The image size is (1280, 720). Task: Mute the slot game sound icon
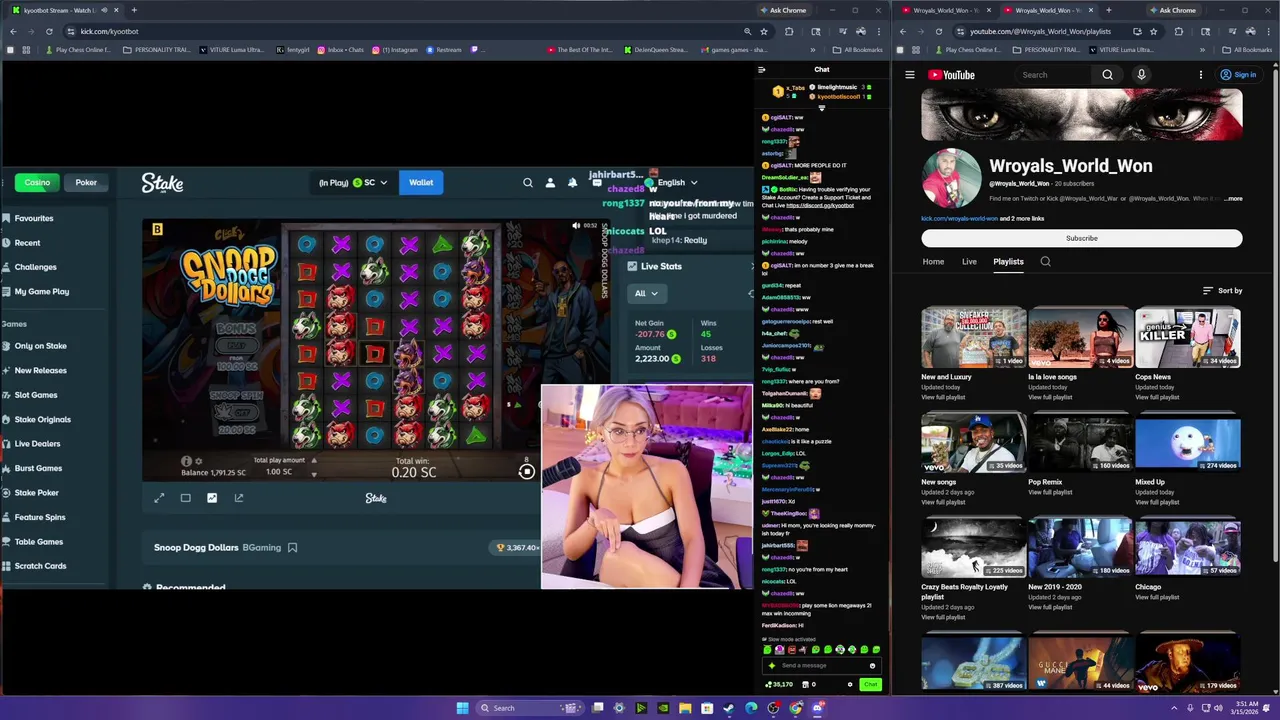(576, 226)
